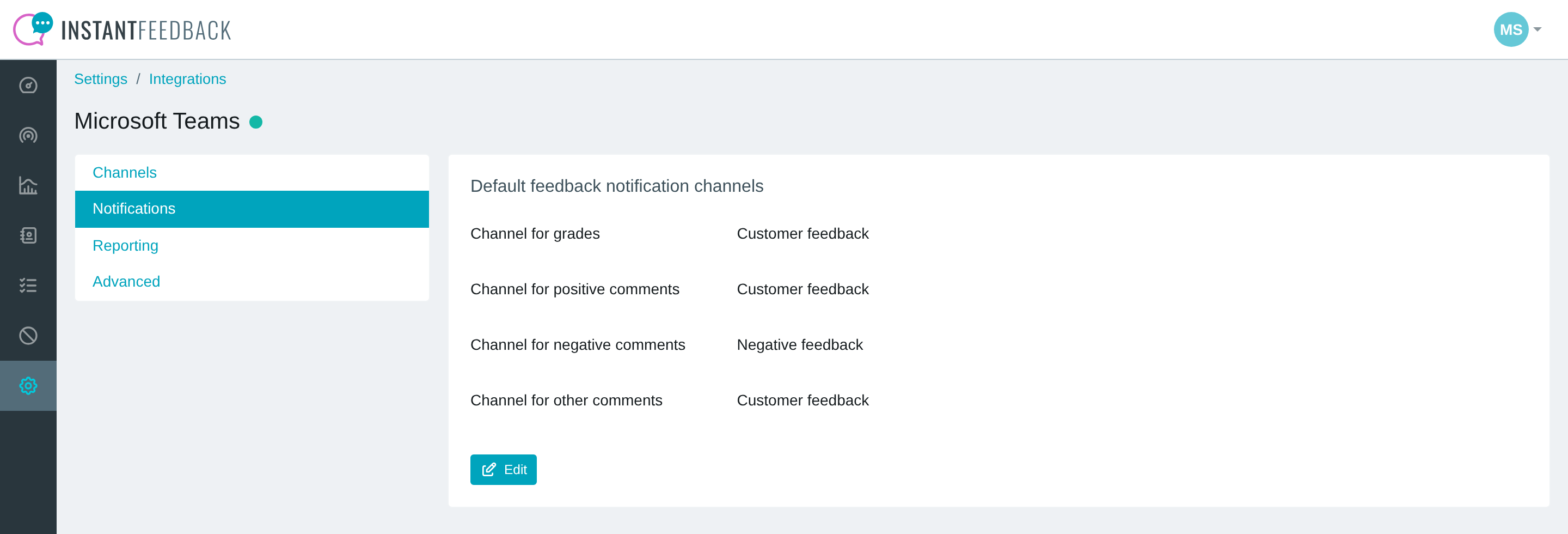The width and height of the screenshot is (1568, 534).
Task: Click the MS user avatar
Action: [1511, 29]
